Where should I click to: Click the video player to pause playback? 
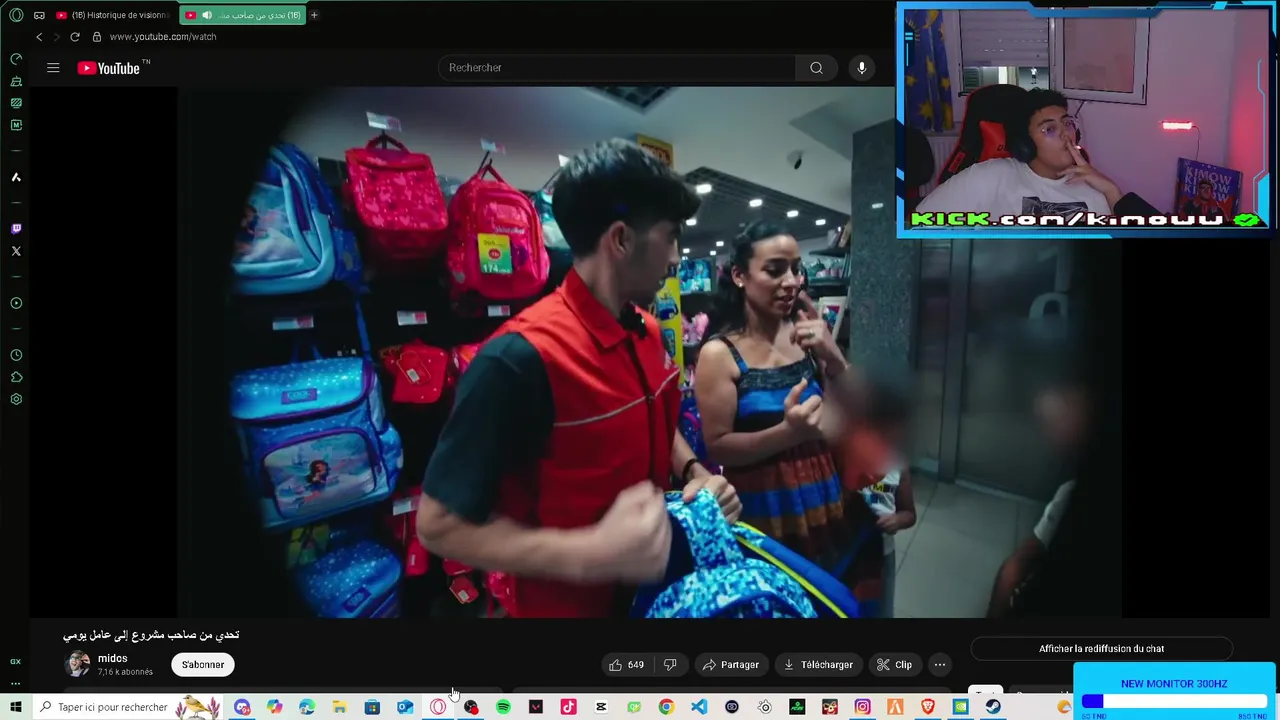pos(536,352)
